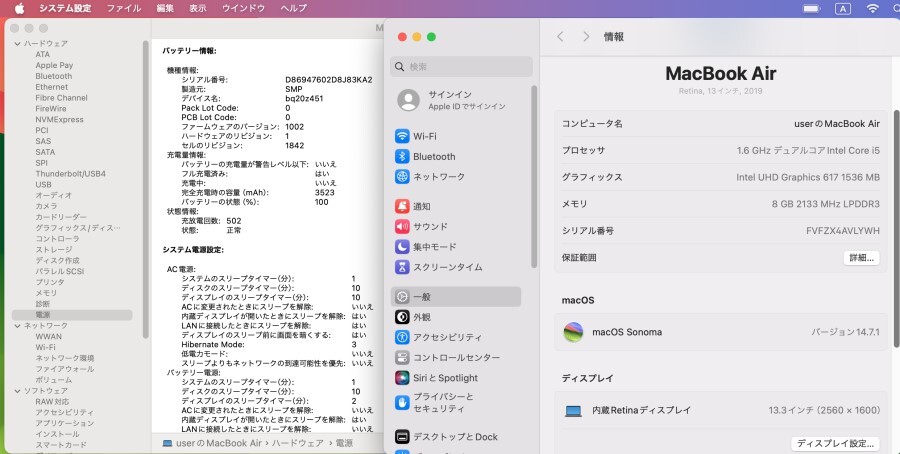Image resolution: width=900 pixels, height=454 pixels.
Task: Open the ウインドウ menu
Action: pos(243,8)
